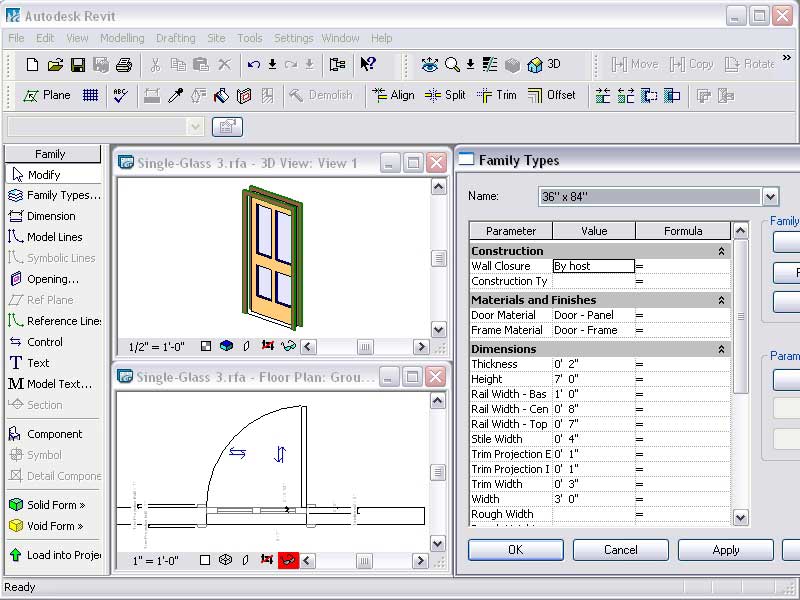Image resolution: width=800 pixels, height=600 pixels.
Task: Click the Family tab header of design bar
Action: (x=53, y=154)
